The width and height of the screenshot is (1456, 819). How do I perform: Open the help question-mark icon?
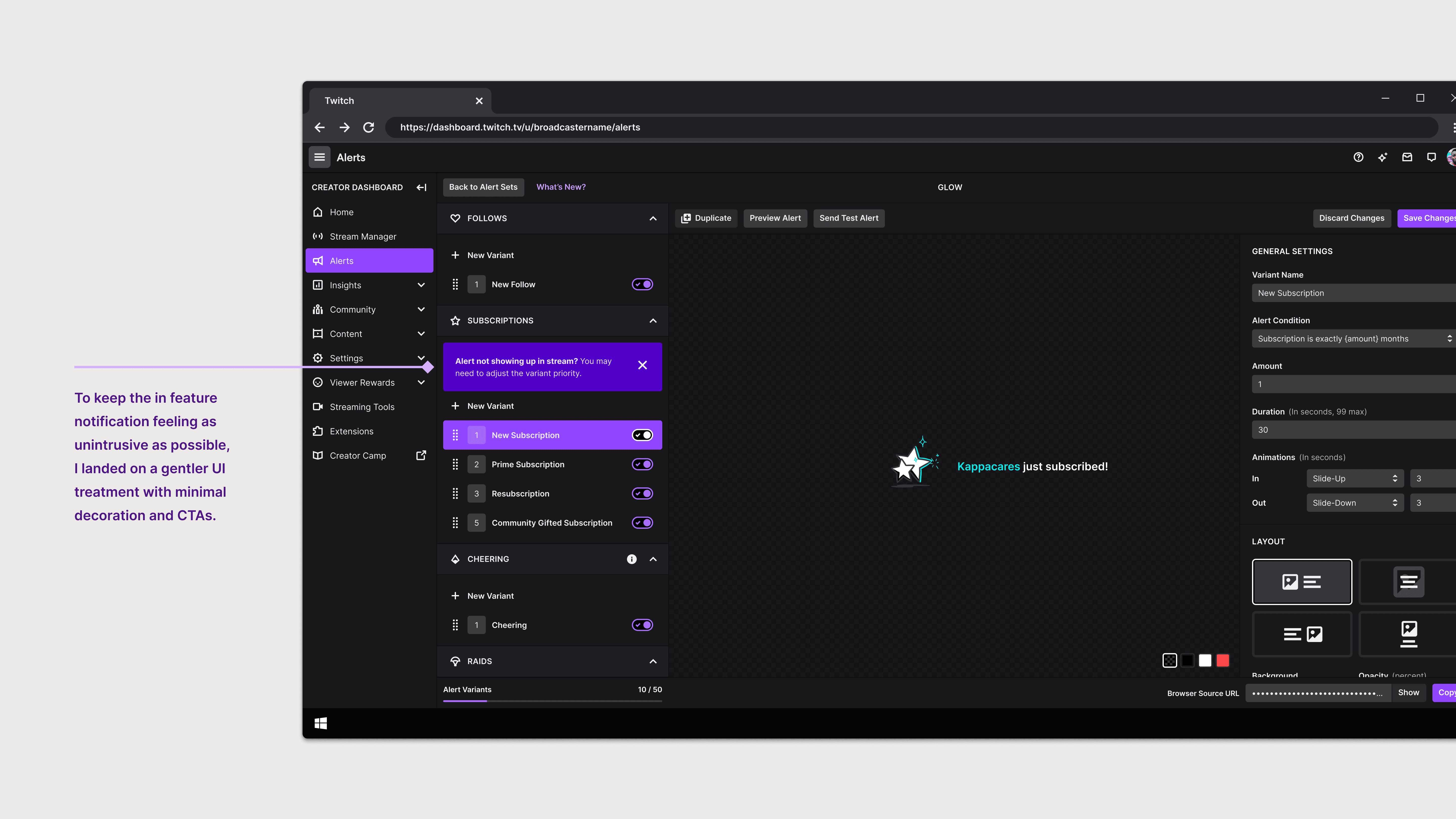pos(1358,157)
